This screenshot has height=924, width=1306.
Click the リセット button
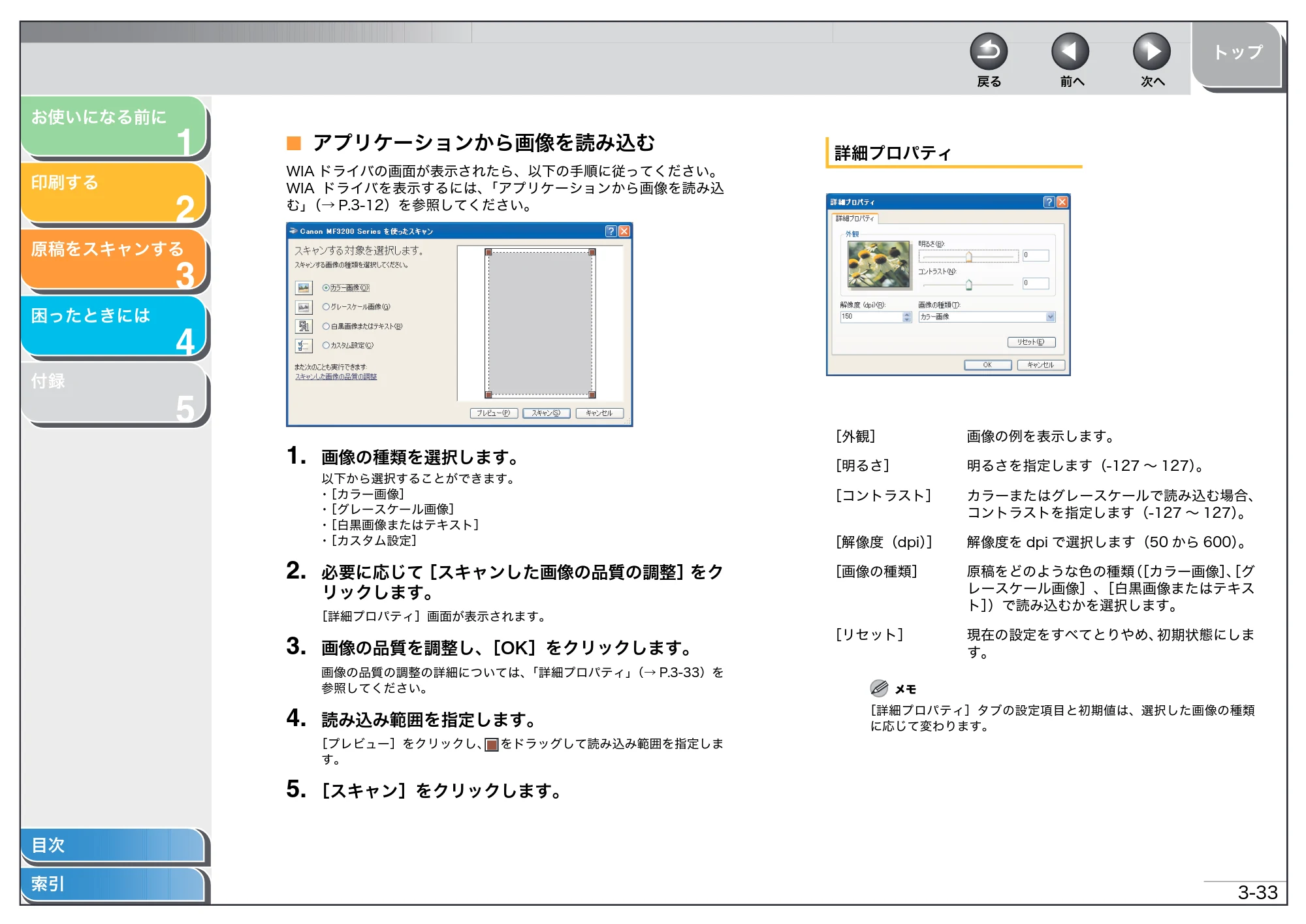point(1032,342)
